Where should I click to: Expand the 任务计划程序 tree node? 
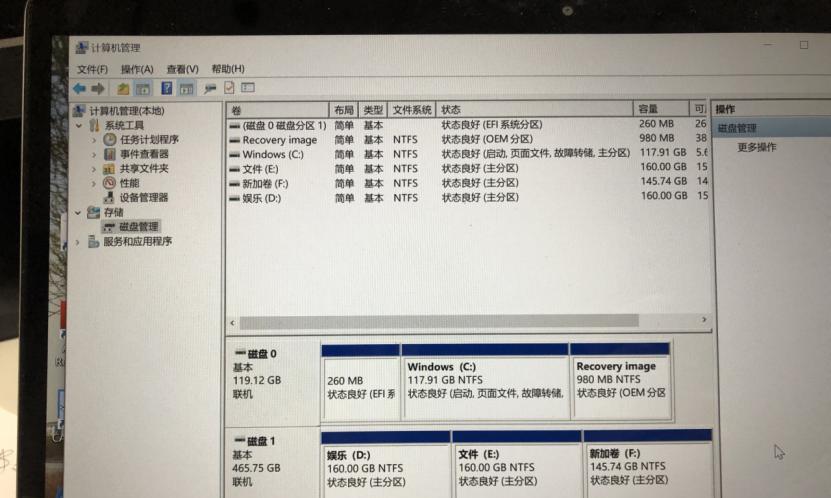(x=94, y=140)
